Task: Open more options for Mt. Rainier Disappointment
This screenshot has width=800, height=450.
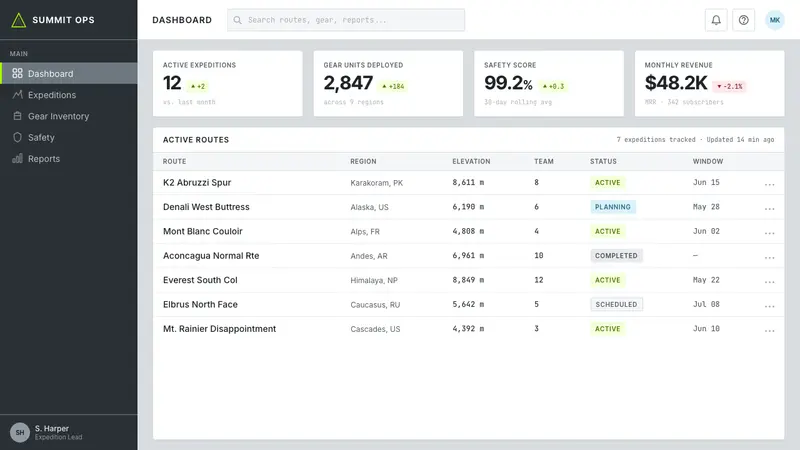Action: 769,330
